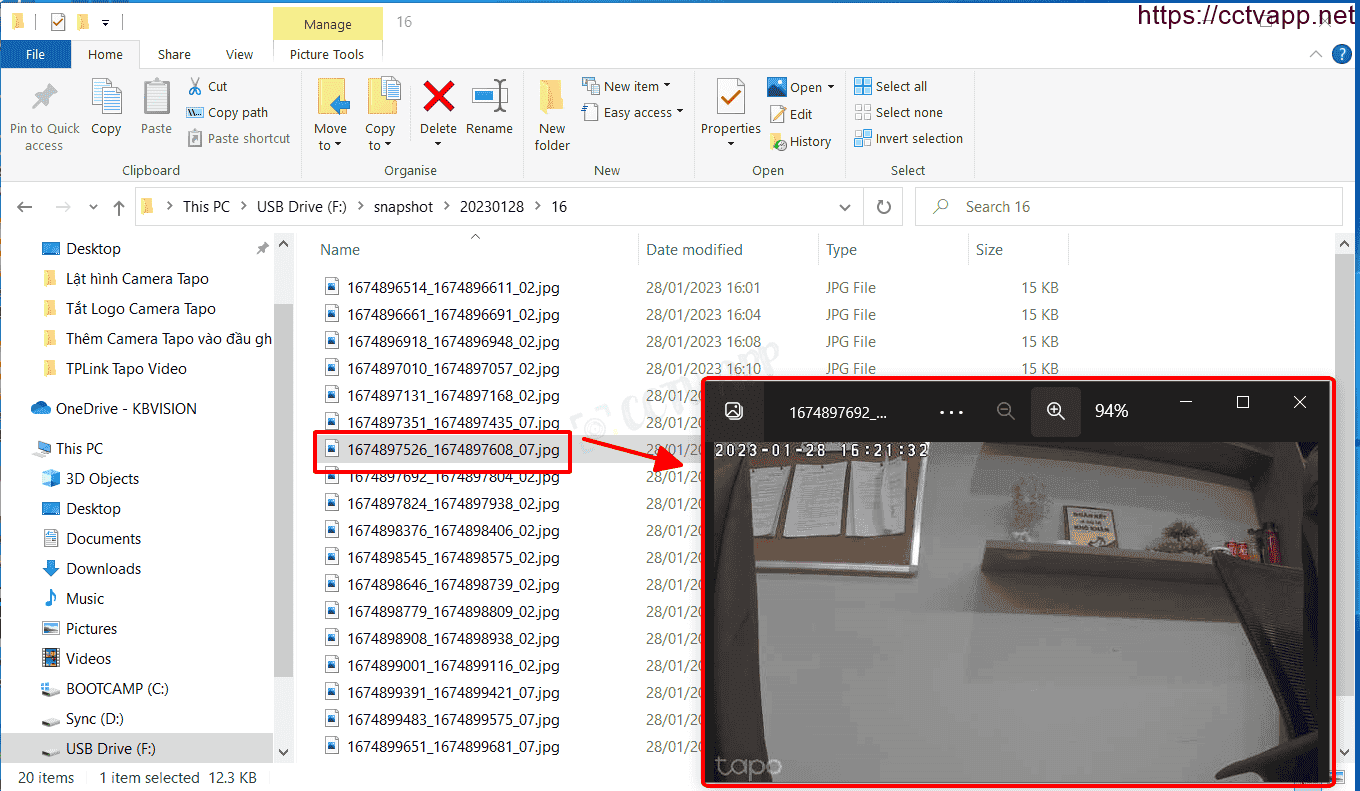The height and width of the screenshot is (791, 1360).
Task: Click the Cut scissors icon
Action: tap(196, 86)
